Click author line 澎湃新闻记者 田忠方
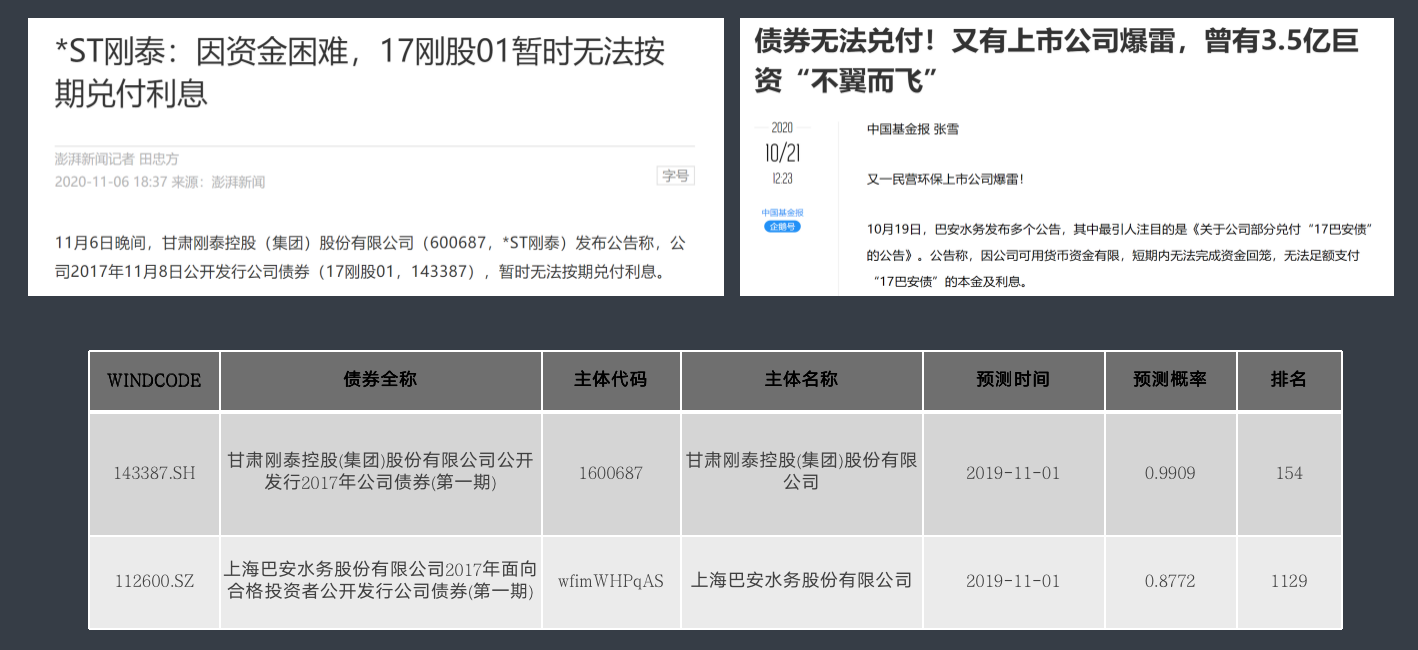 [117, 159]
